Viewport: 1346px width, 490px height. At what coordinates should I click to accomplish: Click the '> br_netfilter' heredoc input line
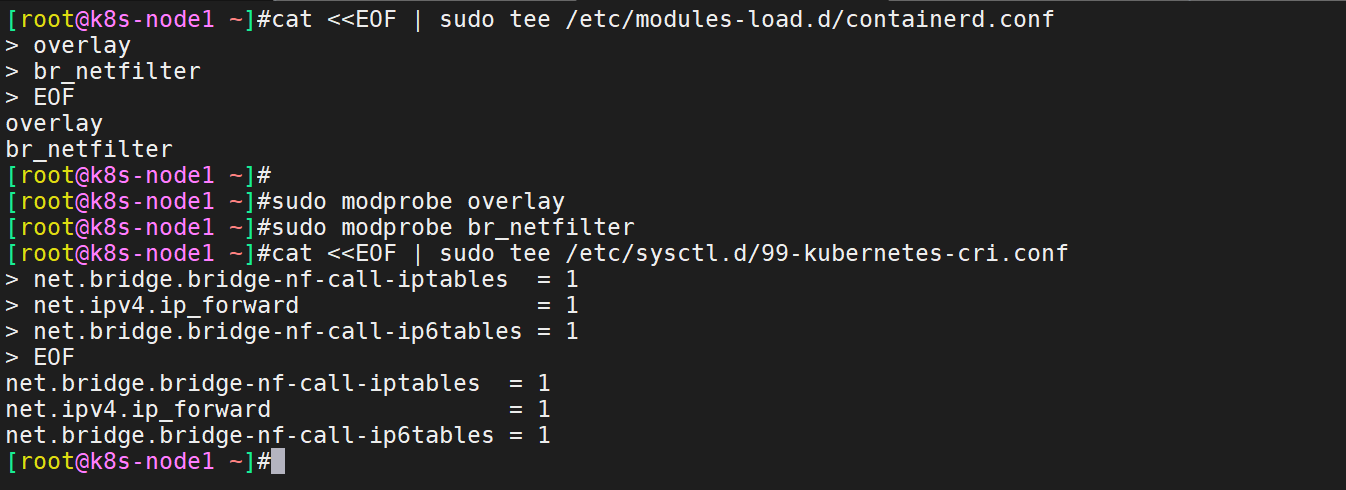pyautogui.click(x=103, y=71)
